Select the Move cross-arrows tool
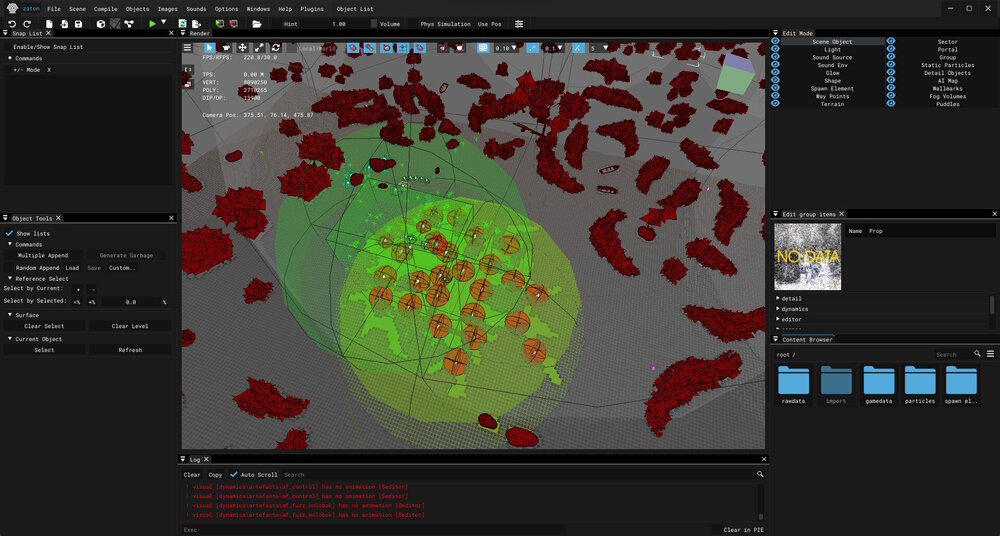 [x=243, y=47]
